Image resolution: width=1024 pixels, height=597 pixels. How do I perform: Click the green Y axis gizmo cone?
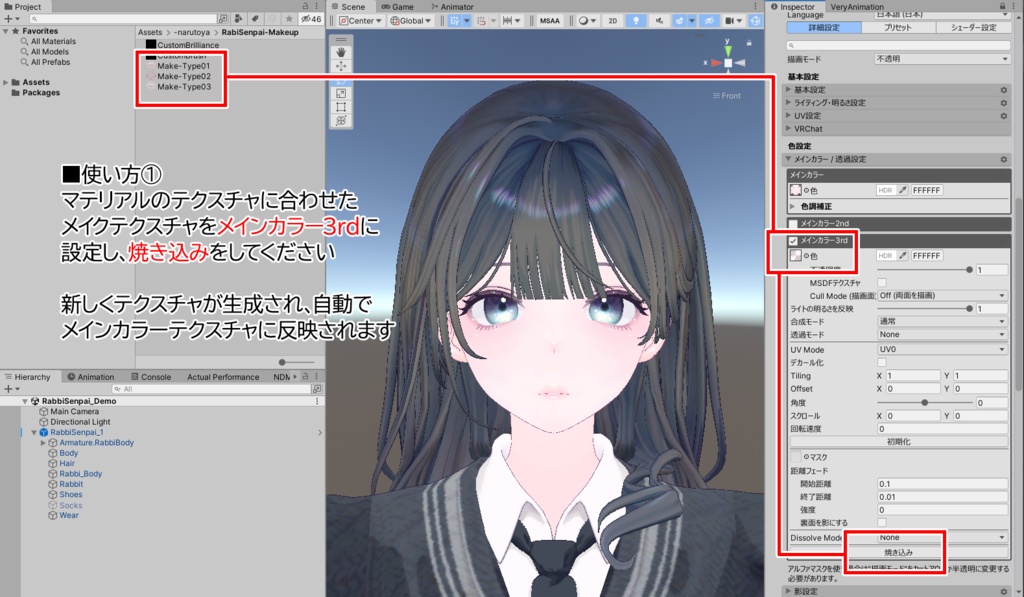tap(728, 50)
